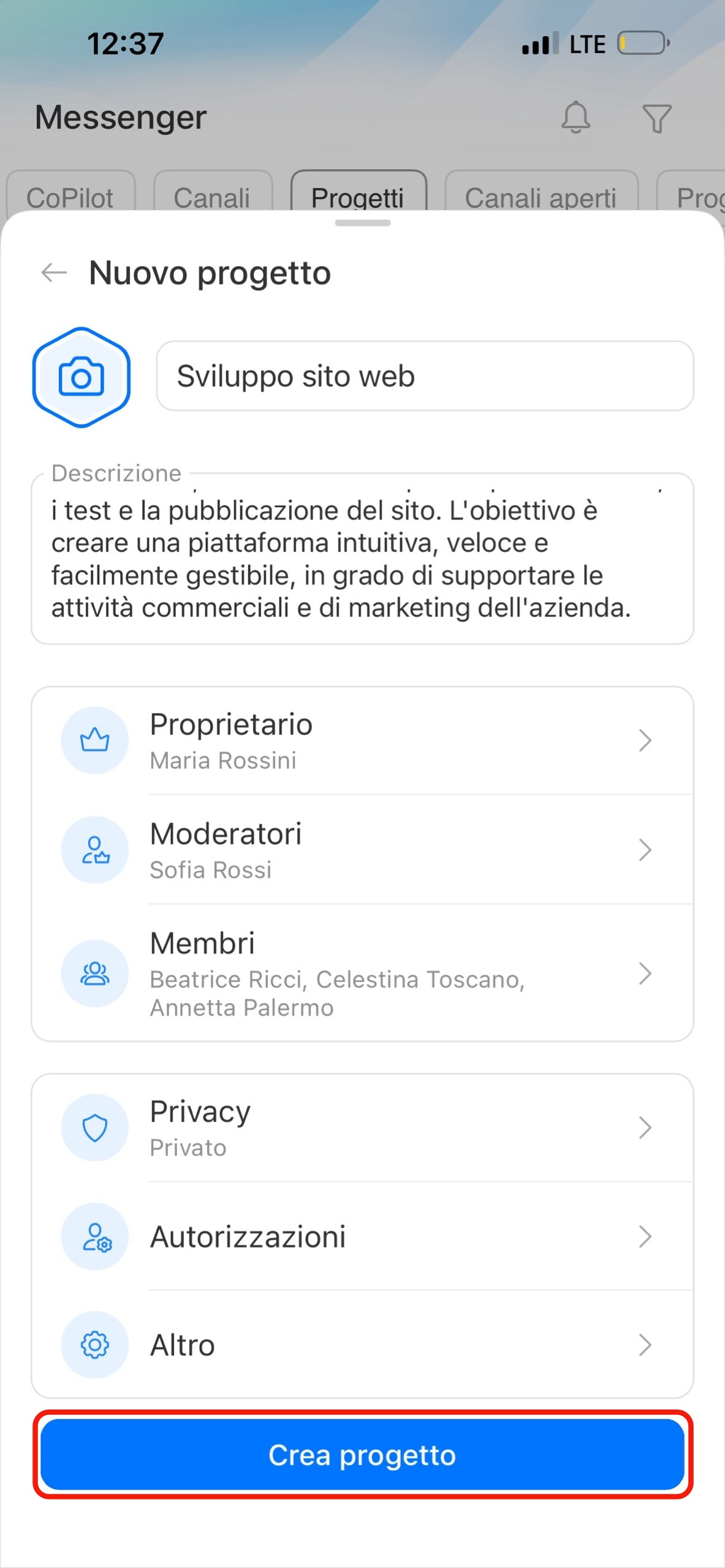This screenshot has height=1568, width=725.
Task: Switch to the CoPilot tab
Action: point(70,197)
